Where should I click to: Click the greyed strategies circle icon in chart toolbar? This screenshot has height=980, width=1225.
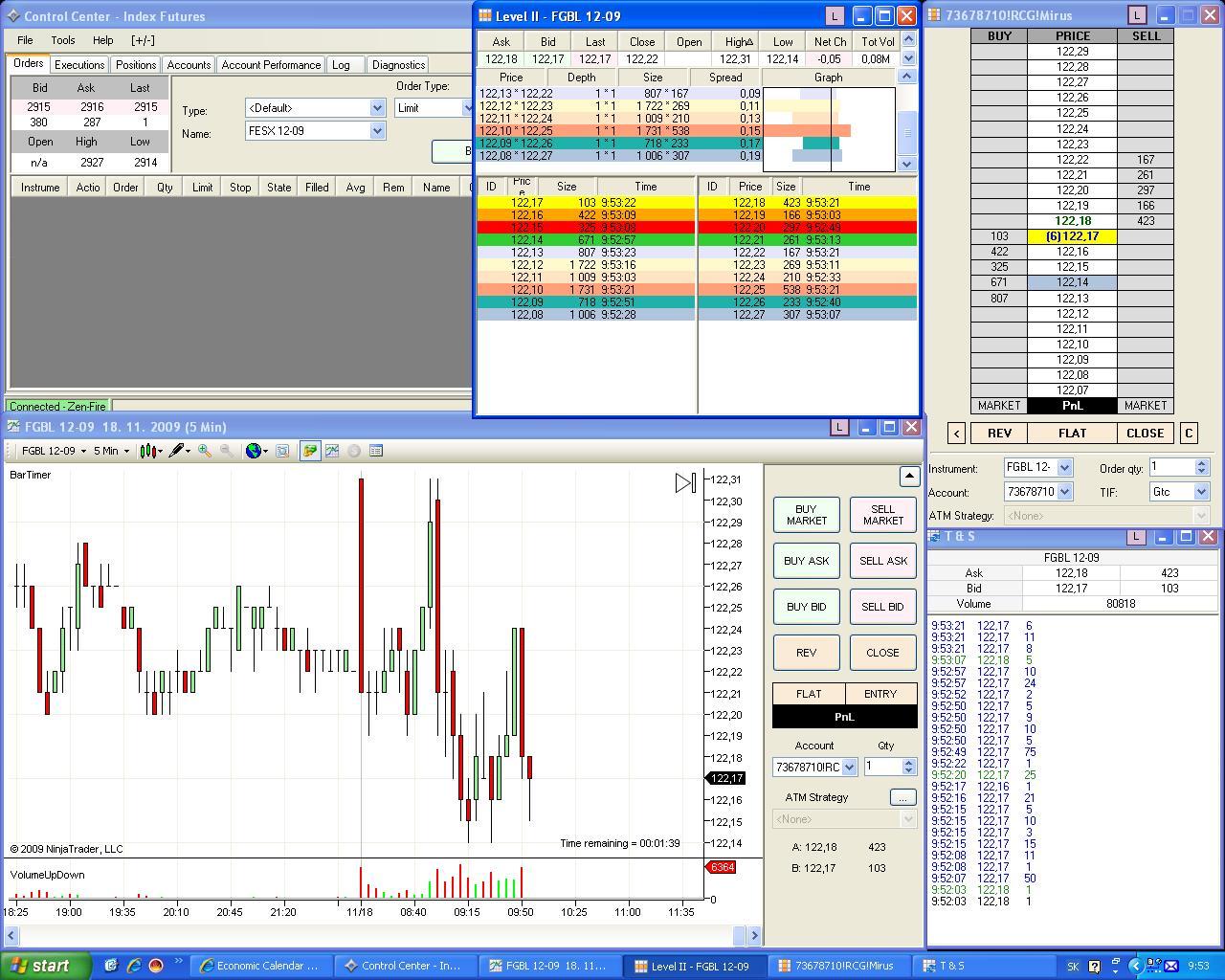click(354, 451)
